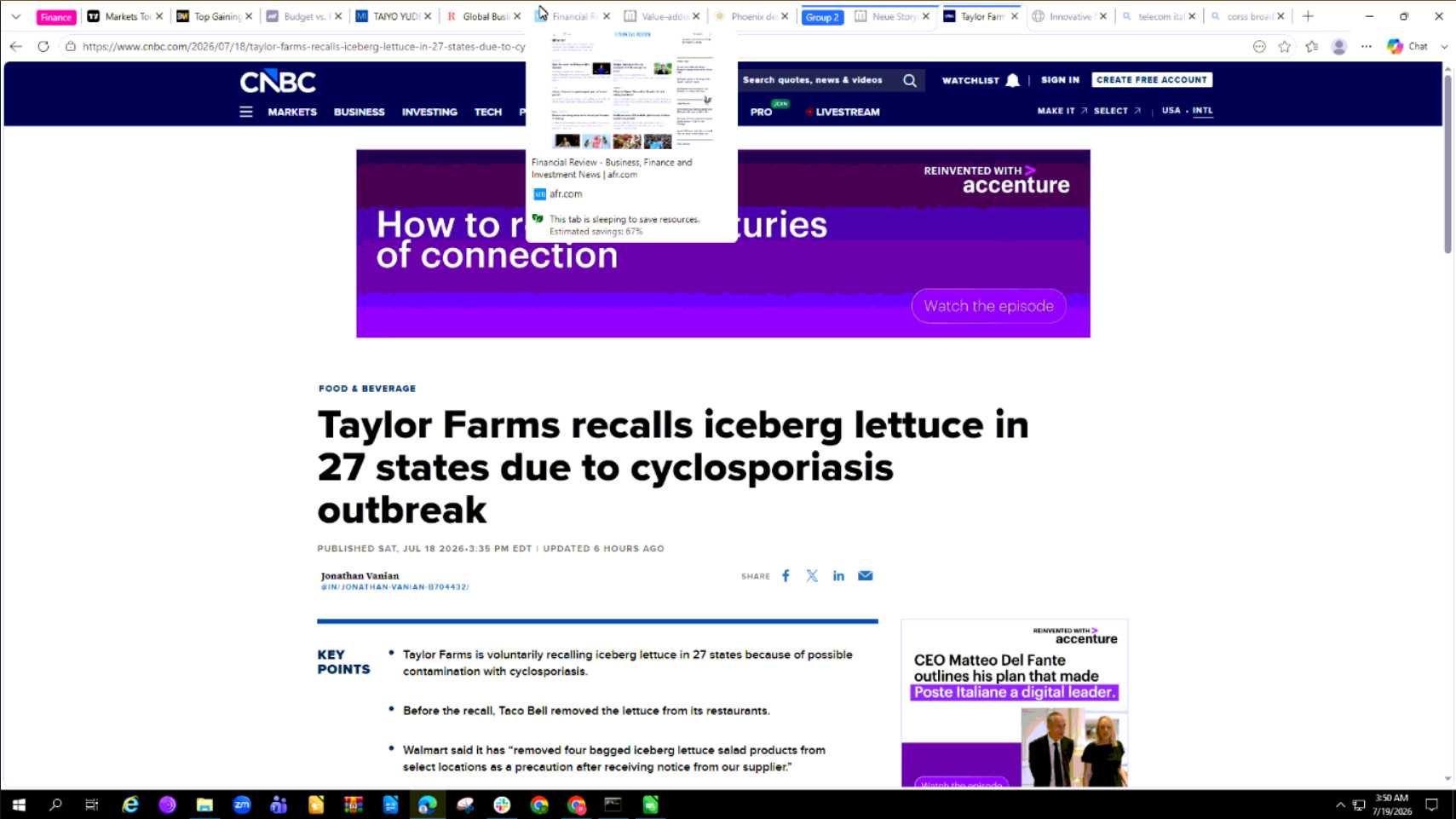
Task: Open the CNBC hamburger menu
Action: coord(246,112)
